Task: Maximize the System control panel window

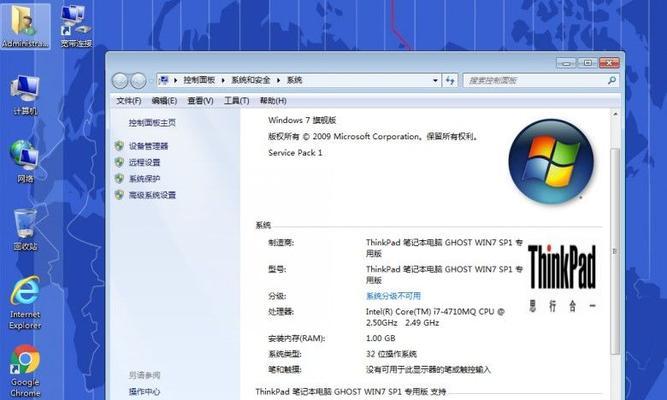Action: (x=587, y=63)
